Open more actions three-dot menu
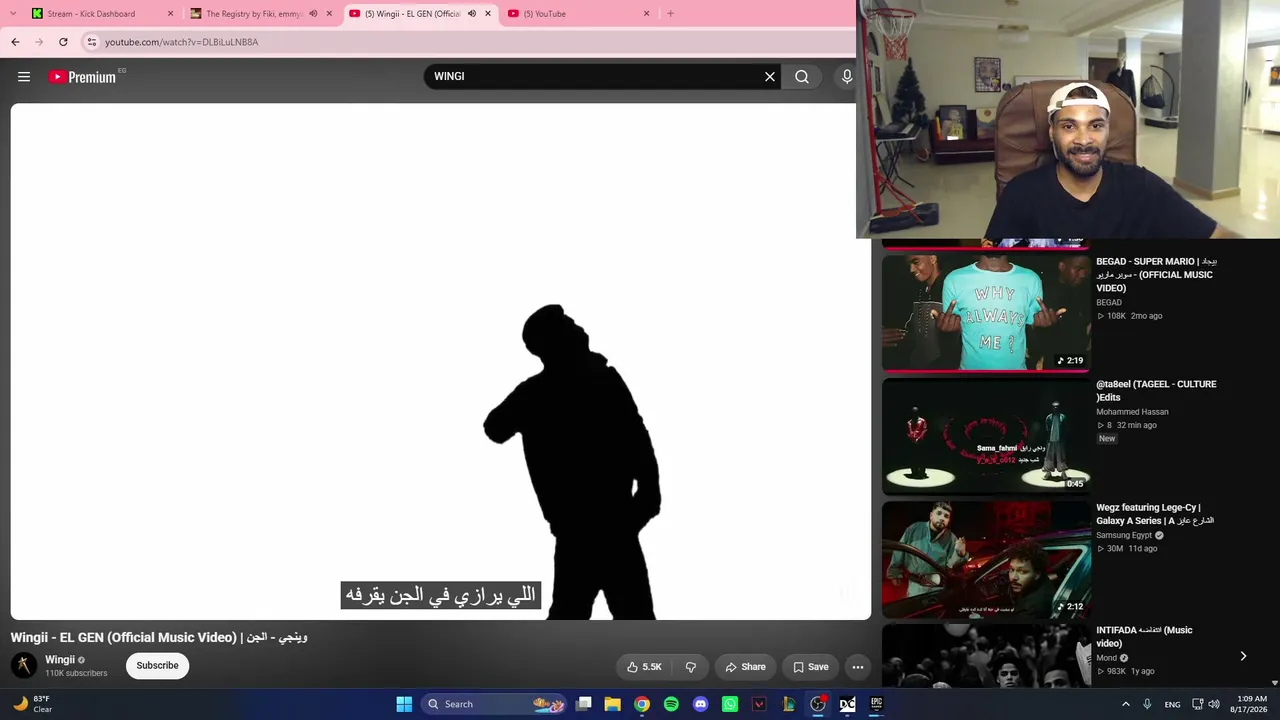Image resolution: width=1280 pixels, height=720 pixels. (x=858, y=667)
